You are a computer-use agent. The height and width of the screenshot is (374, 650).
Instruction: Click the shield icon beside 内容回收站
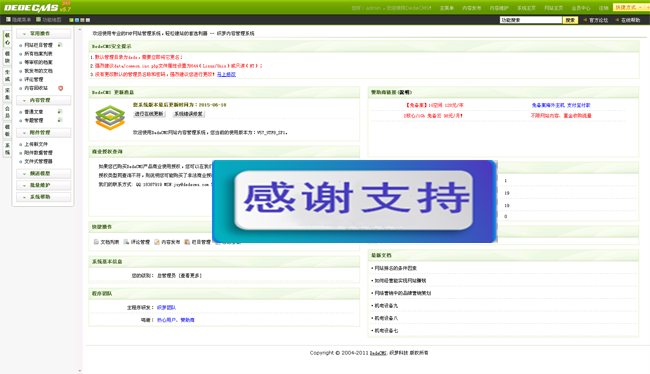point(61,88)
